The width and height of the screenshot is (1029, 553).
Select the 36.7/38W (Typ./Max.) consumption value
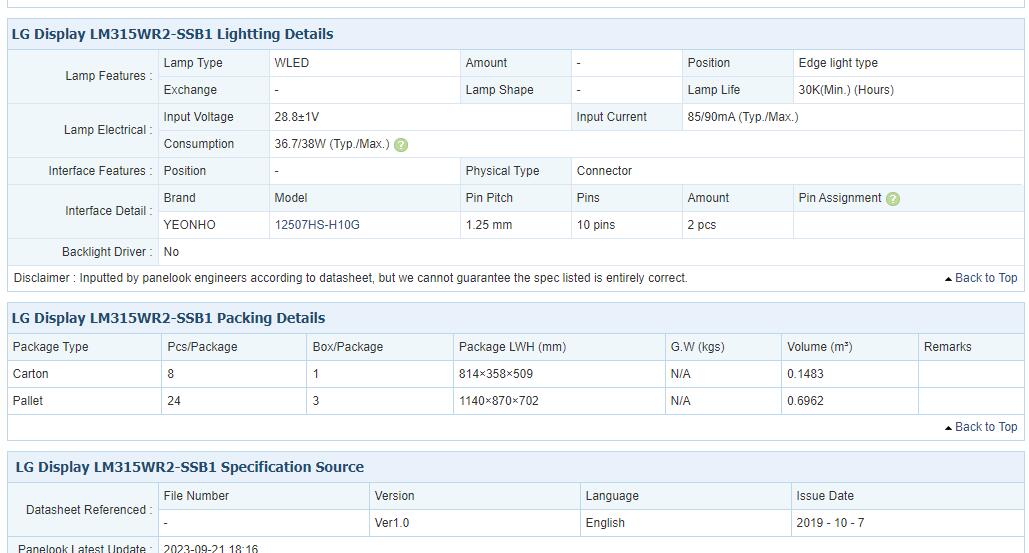coord(332,144)
